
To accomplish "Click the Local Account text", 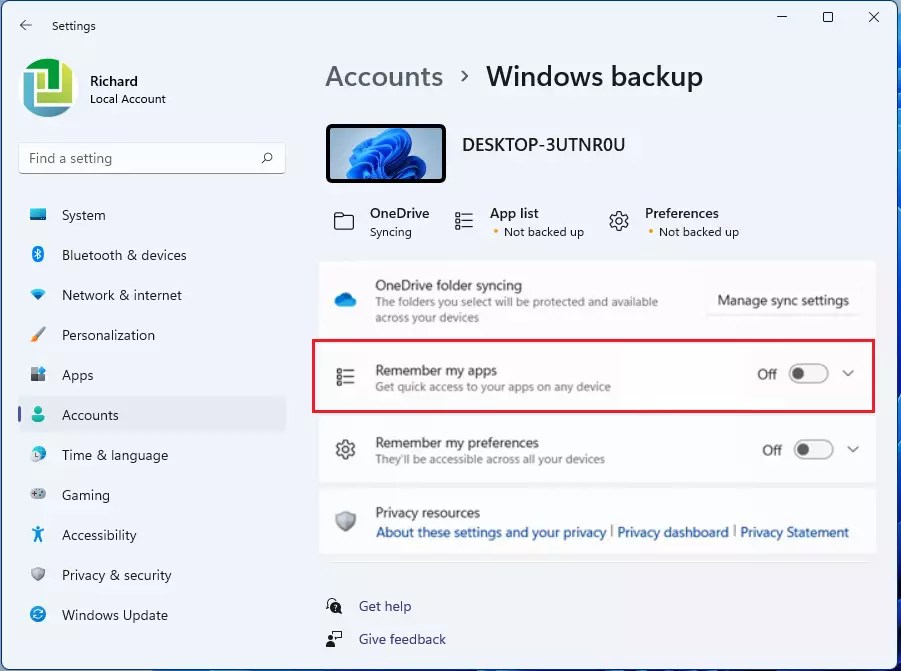I will coord(128,99).
